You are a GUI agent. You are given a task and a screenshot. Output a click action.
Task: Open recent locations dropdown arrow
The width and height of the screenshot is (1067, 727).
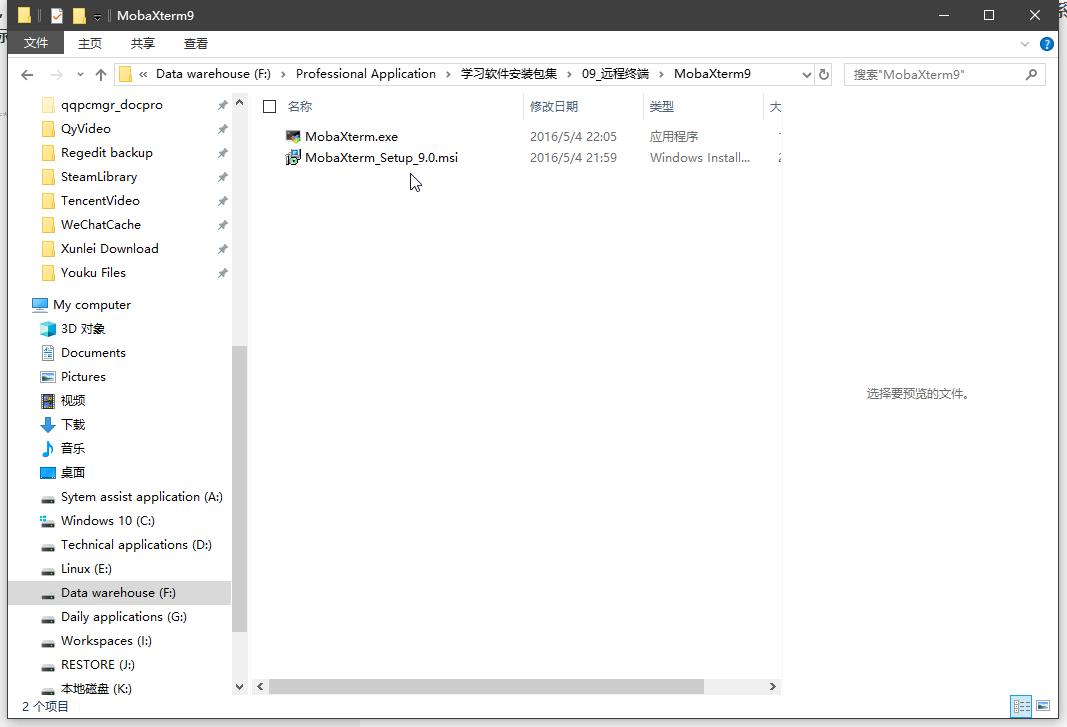click(x=80, y=75)
